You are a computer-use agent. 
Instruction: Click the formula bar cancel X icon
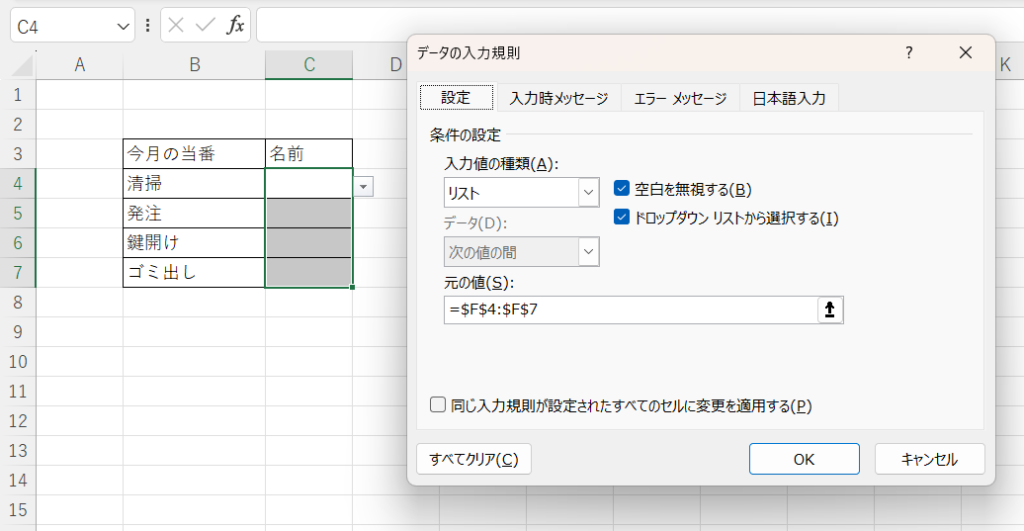click(x=177, y=25)
